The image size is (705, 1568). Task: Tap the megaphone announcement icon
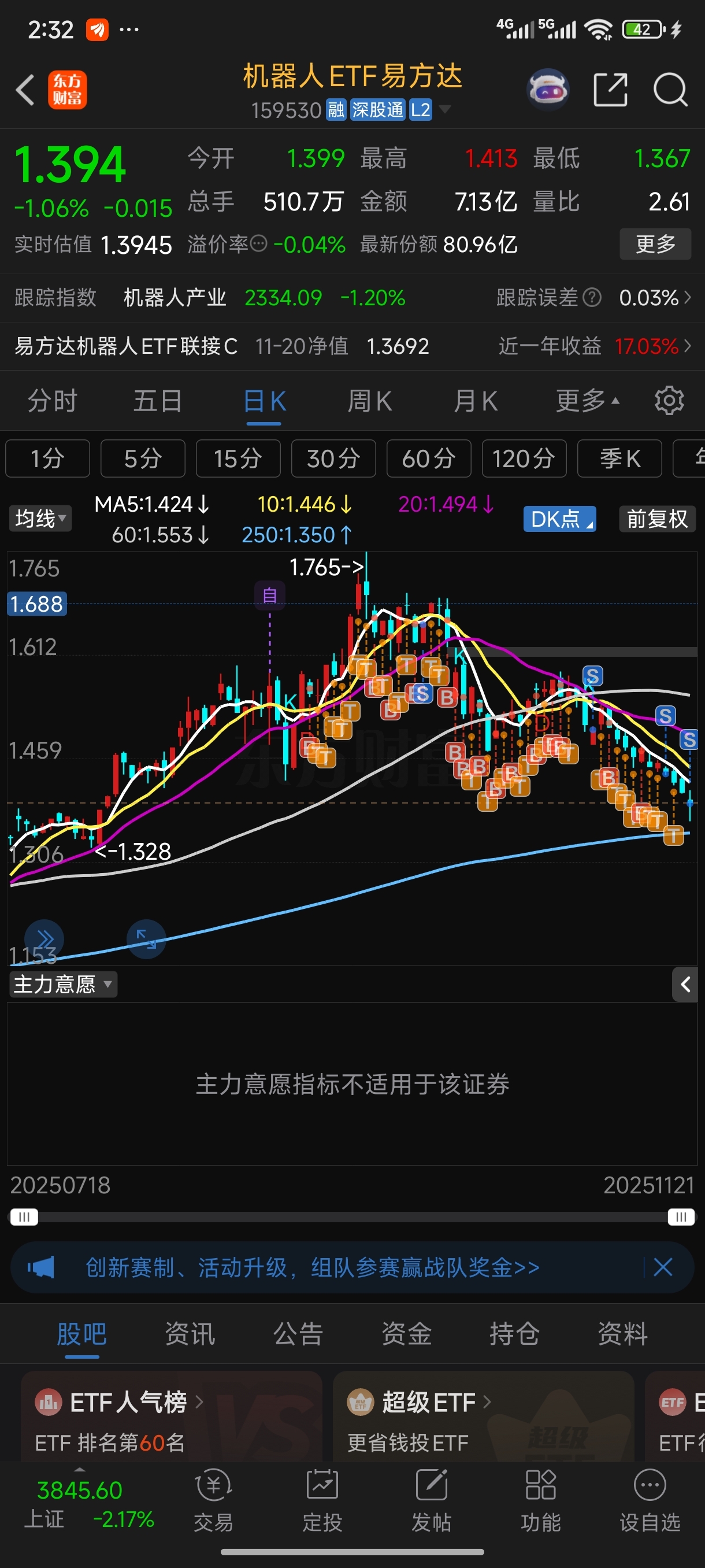click(x=41, y=1267)
